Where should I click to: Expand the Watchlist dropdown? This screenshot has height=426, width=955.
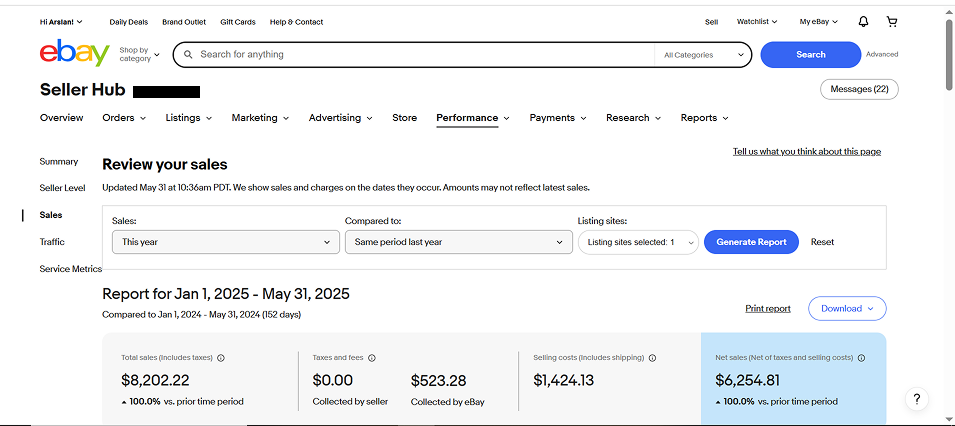(756, 22)
